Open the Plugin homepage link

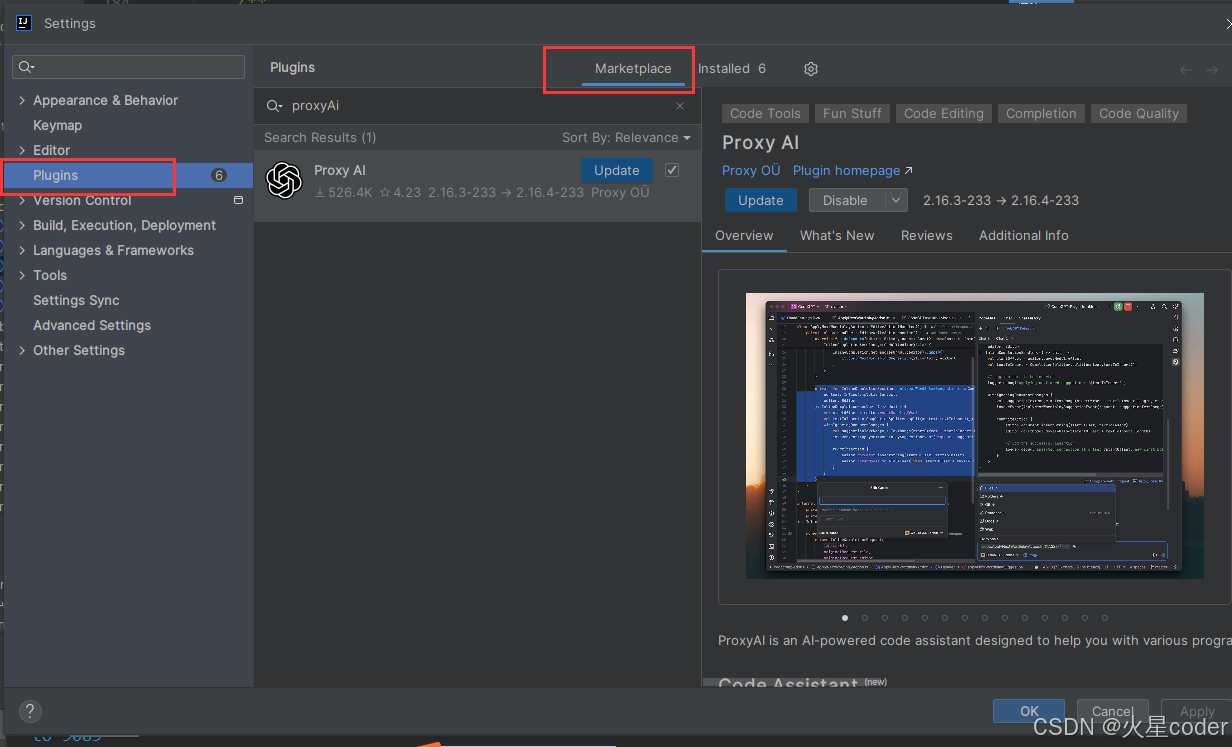[x=847, y=170]
